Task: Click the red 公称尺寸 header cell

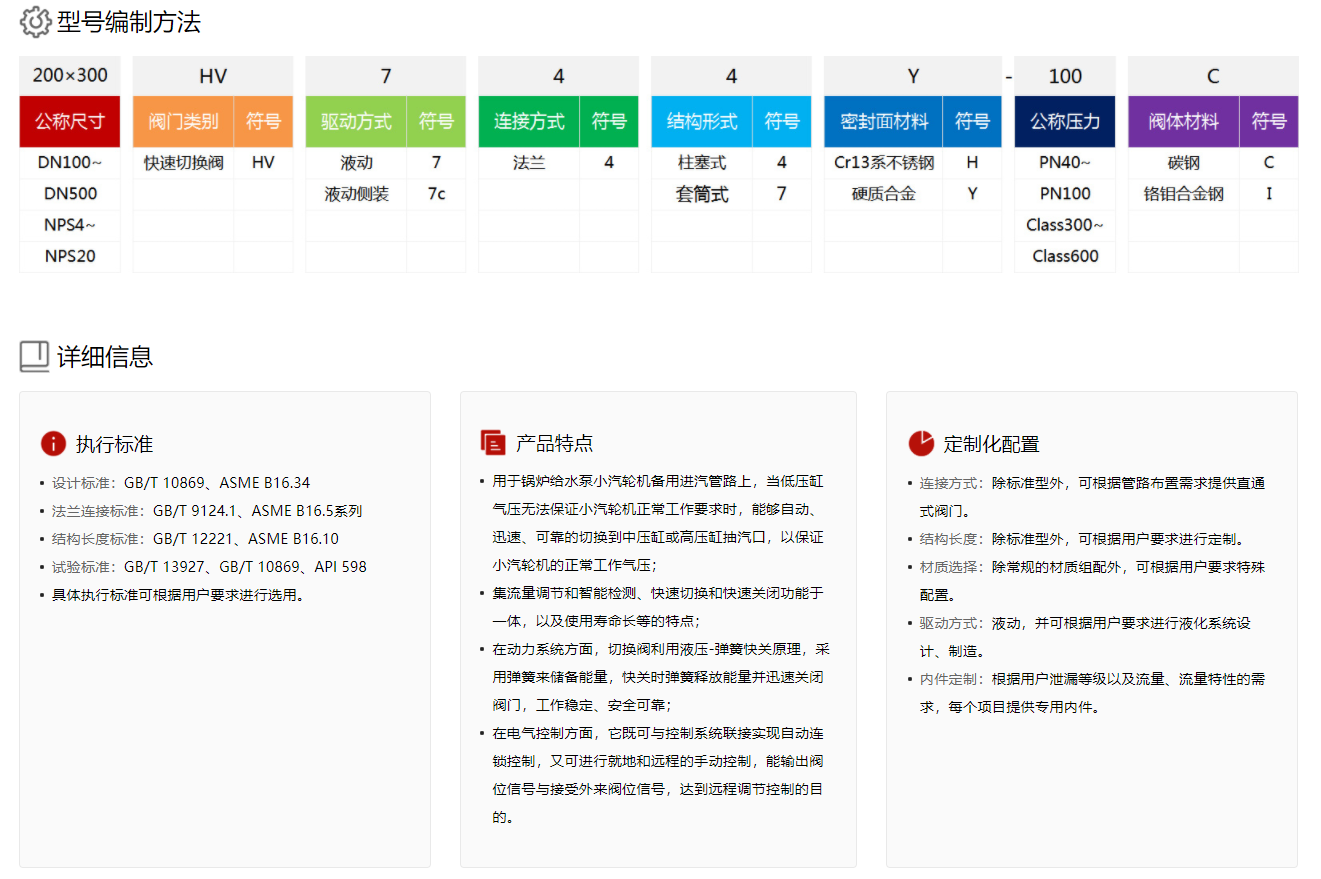Action: click(70, 122)
